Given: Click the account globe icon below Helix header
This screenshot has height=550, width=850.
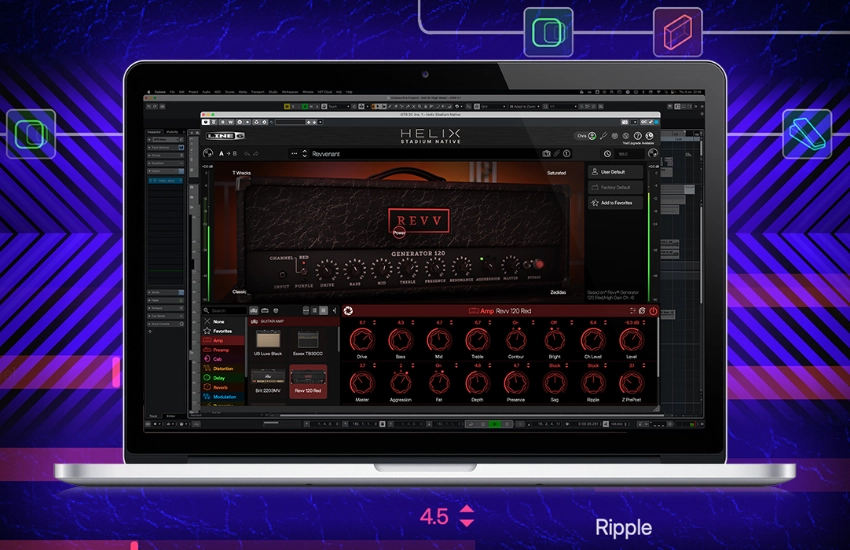Looking at the screenshot, I should [x=649, y=135].
